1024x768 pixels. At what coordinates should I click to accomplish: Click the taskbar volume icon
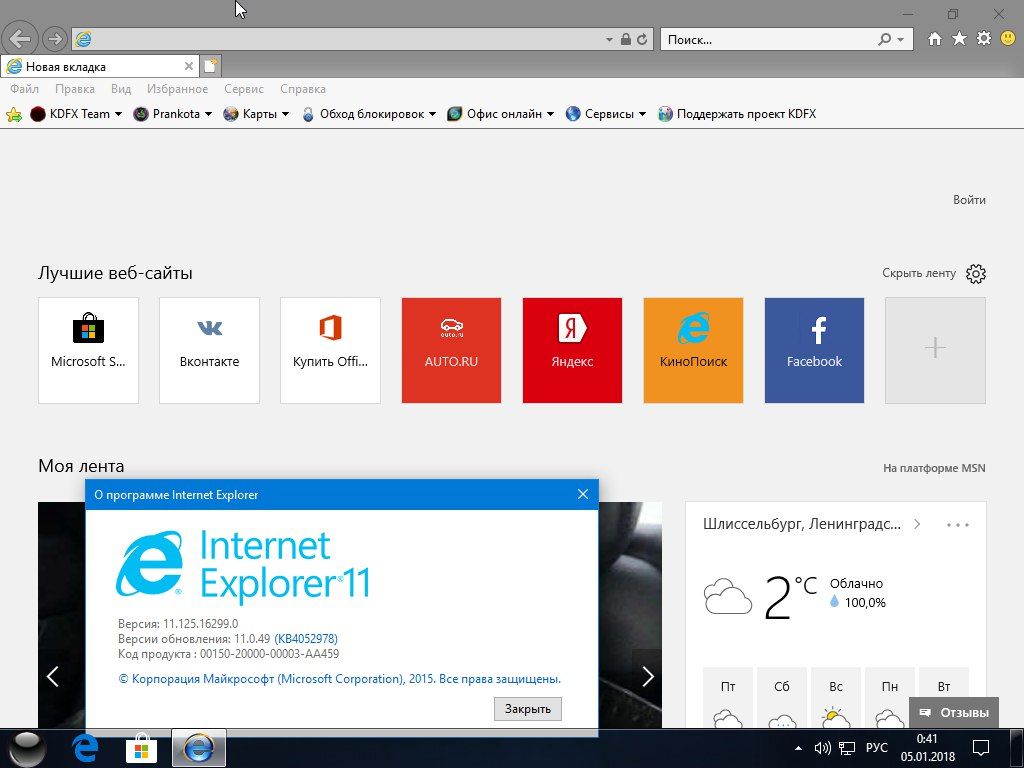[x=823, y=747]
